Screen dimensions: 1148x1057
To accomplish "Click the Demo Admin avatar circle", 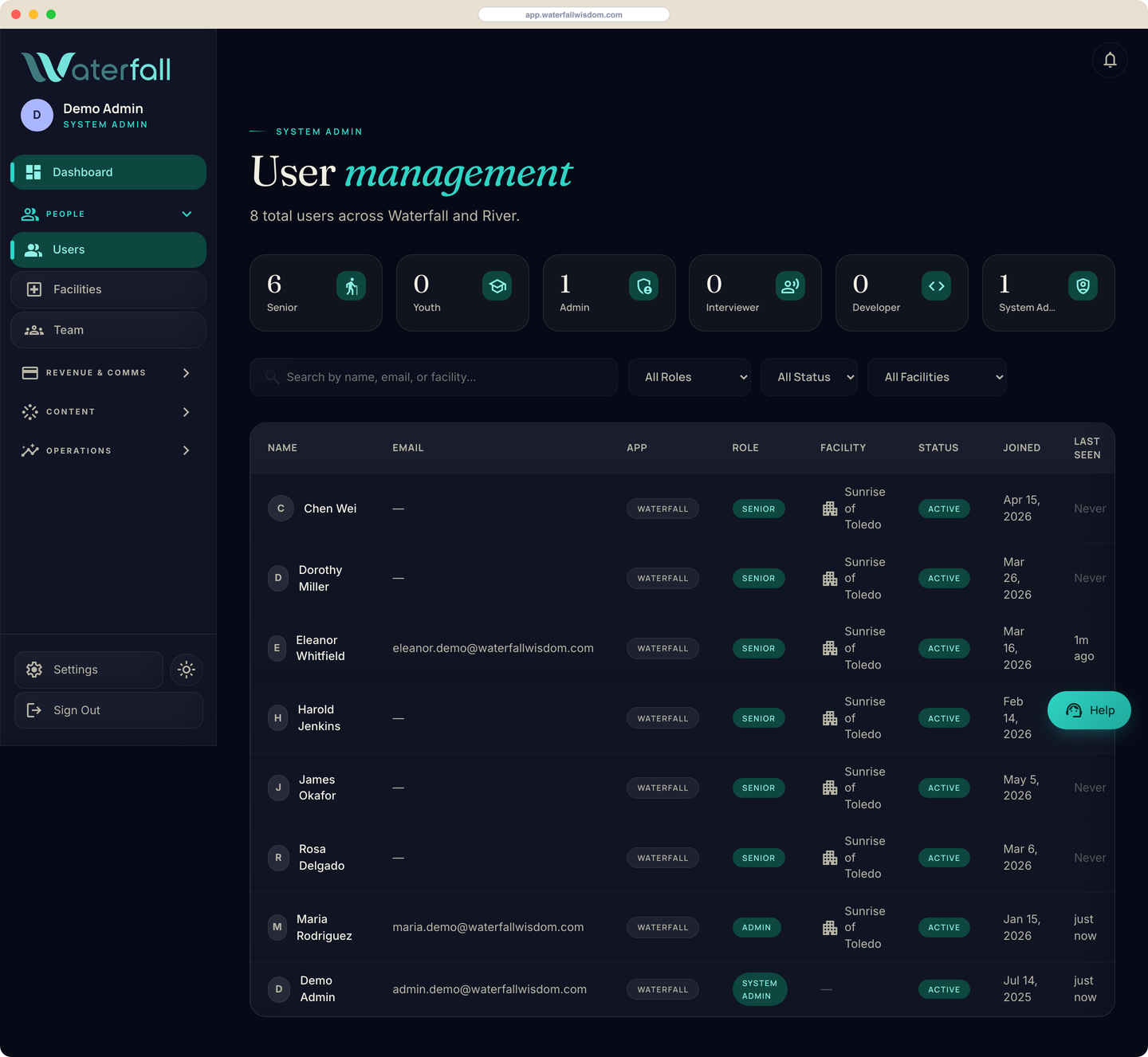I will [x=37, y=116].
